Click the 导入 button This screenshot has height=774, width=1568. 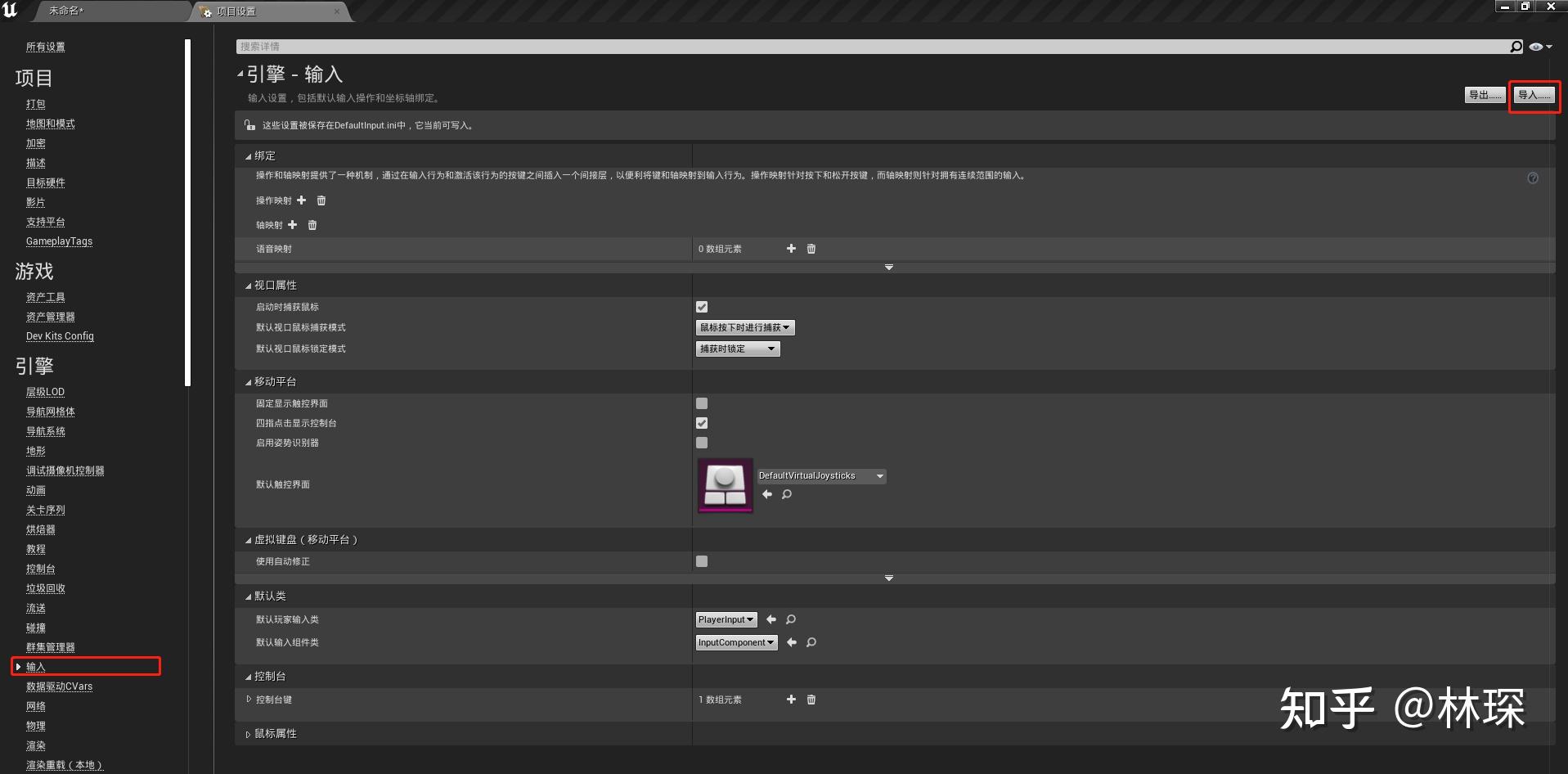click(1534, 95)
